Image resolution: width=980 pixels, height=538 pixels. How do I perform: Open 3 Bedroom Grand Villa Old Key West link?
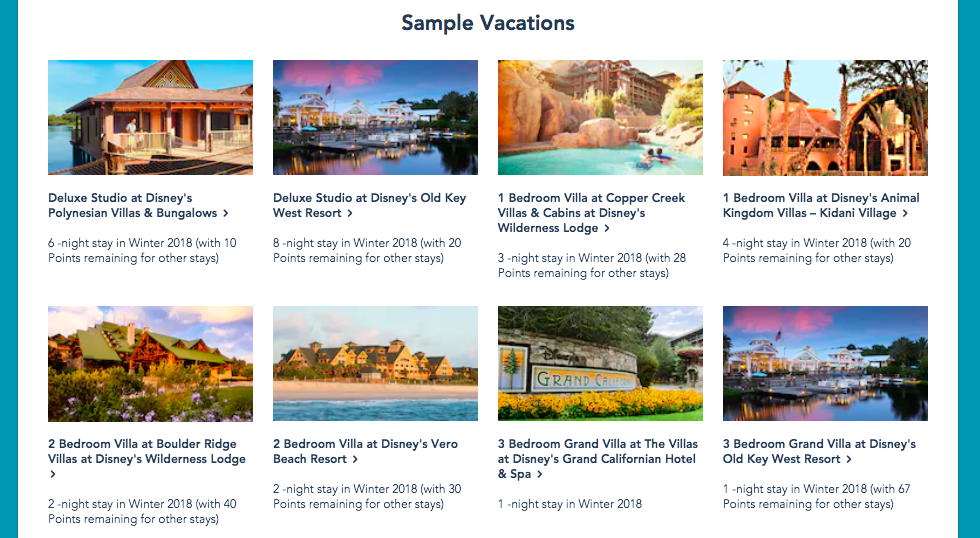pyautogui.click(x=819, y=452)
